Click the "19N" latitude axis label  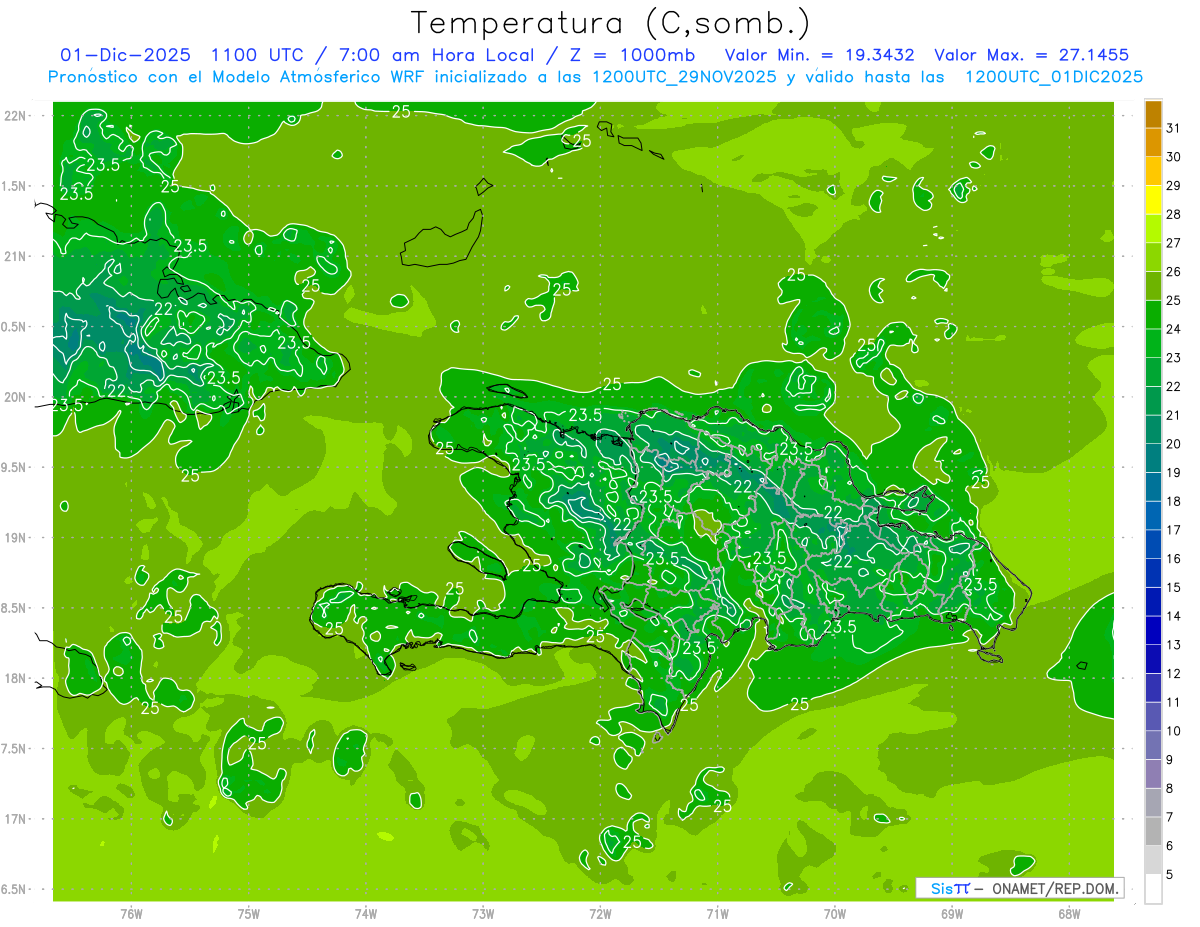[x=15, y=538]
